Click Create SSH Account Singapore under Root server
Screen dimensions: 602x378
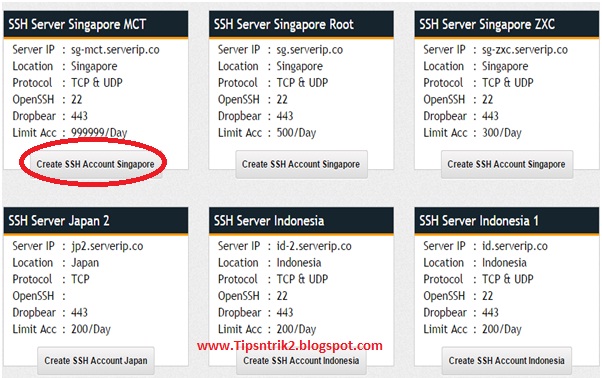[x=301, y=164]
